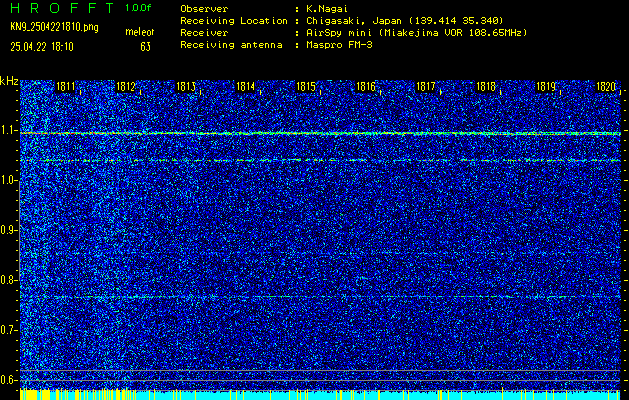Click the 1.1 frequency axis label
The height and width of the screenshot is (400, 629).
pos(8,131)
